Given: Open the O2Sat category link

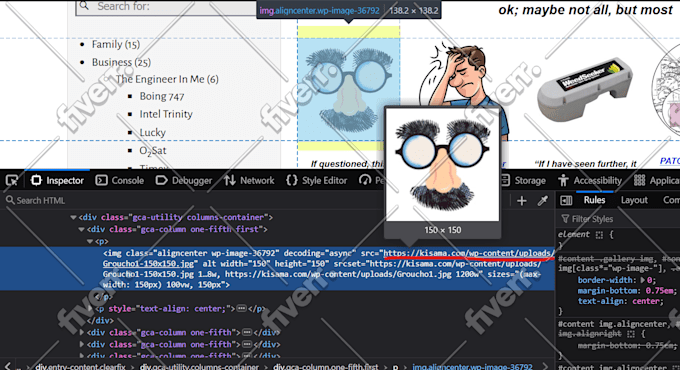Looking at the screenshot, I should [x=153, y=151].
